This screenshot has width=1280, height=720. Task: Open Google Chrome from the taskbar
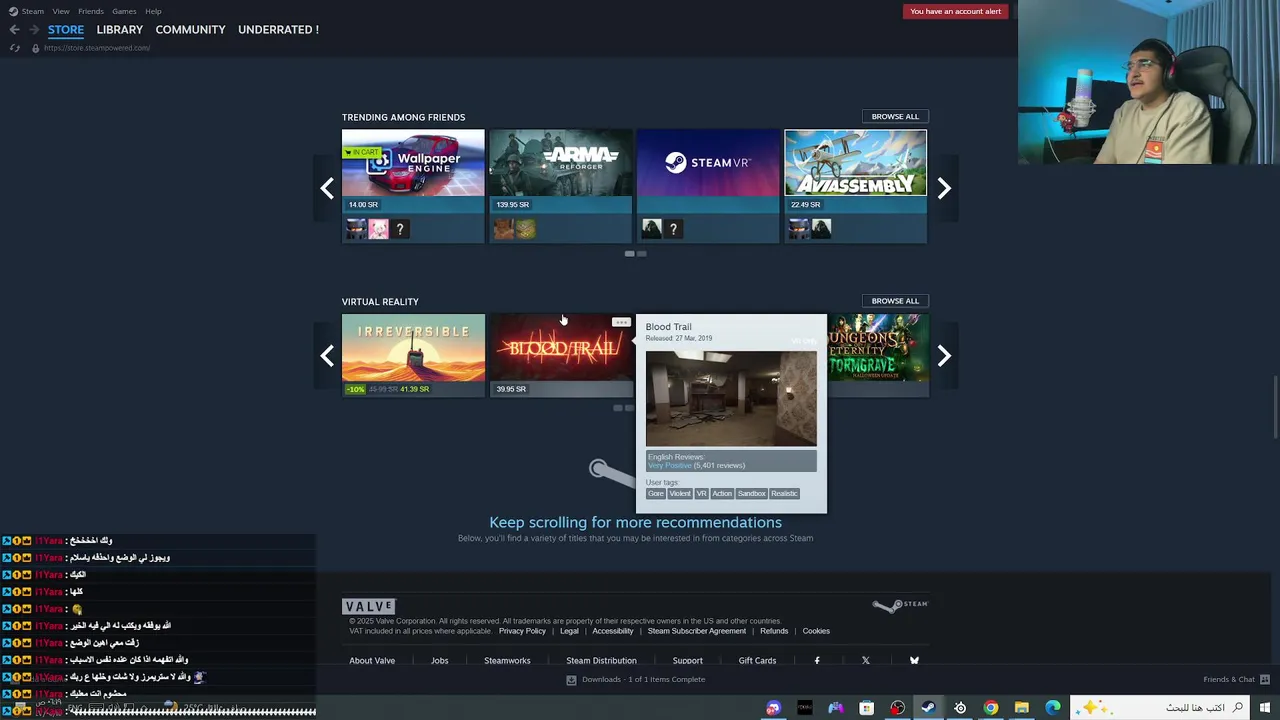tap(991, 708)
